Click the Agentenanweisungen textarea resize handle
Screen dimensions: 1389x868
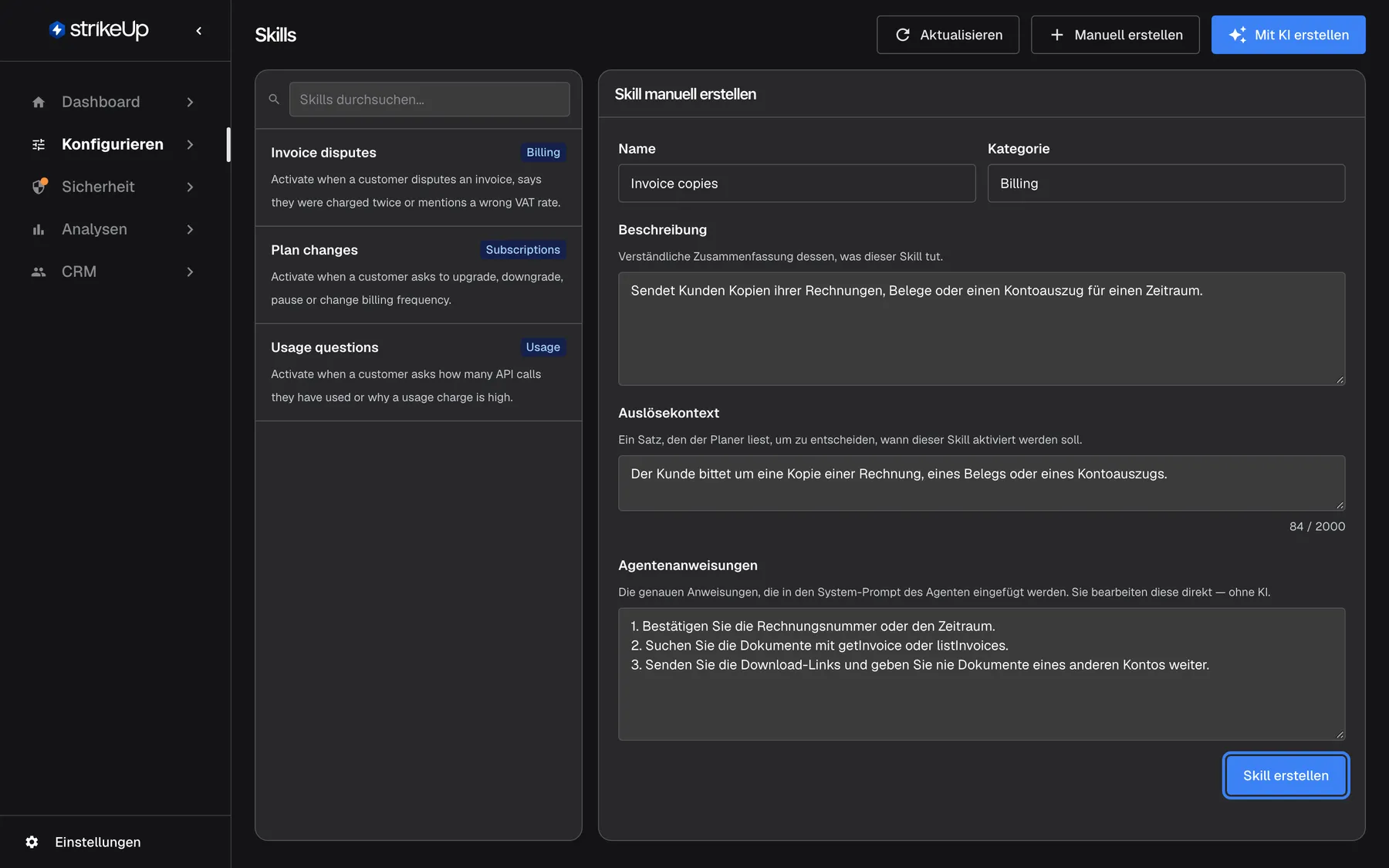[x=1340, y=735]
